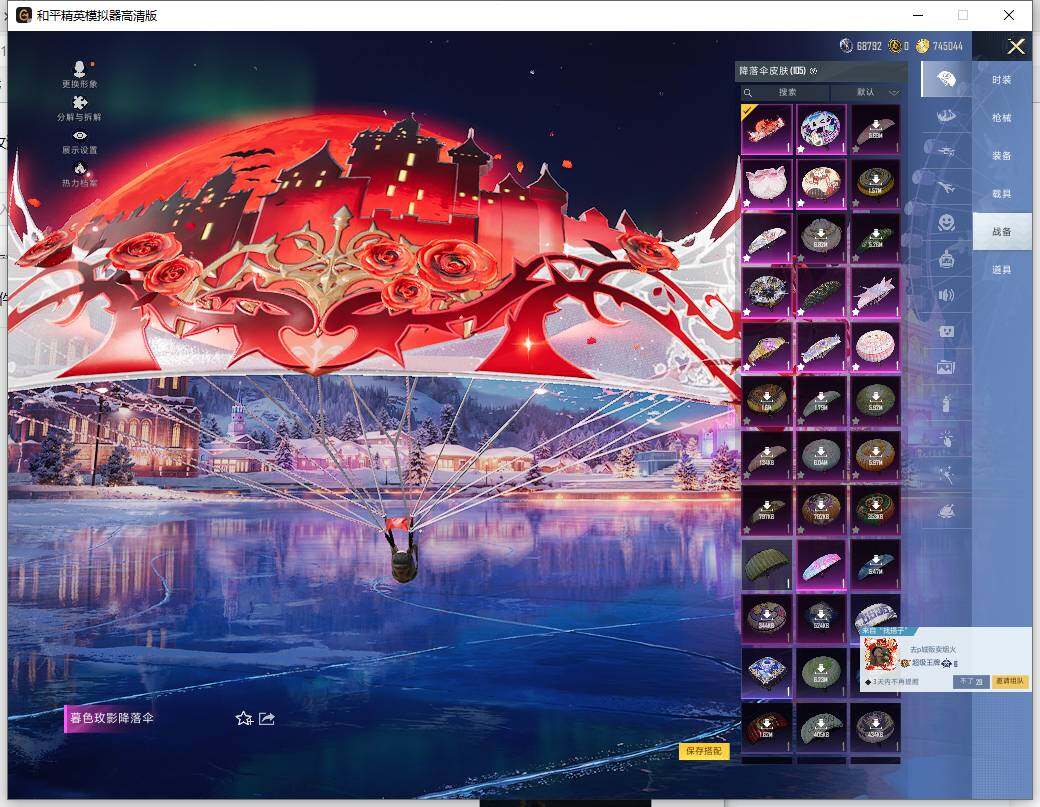Viewport: 1040px width, 807px height.
Task: Select the parachute category icon in sidebar
Action: [x=946, y=80]
